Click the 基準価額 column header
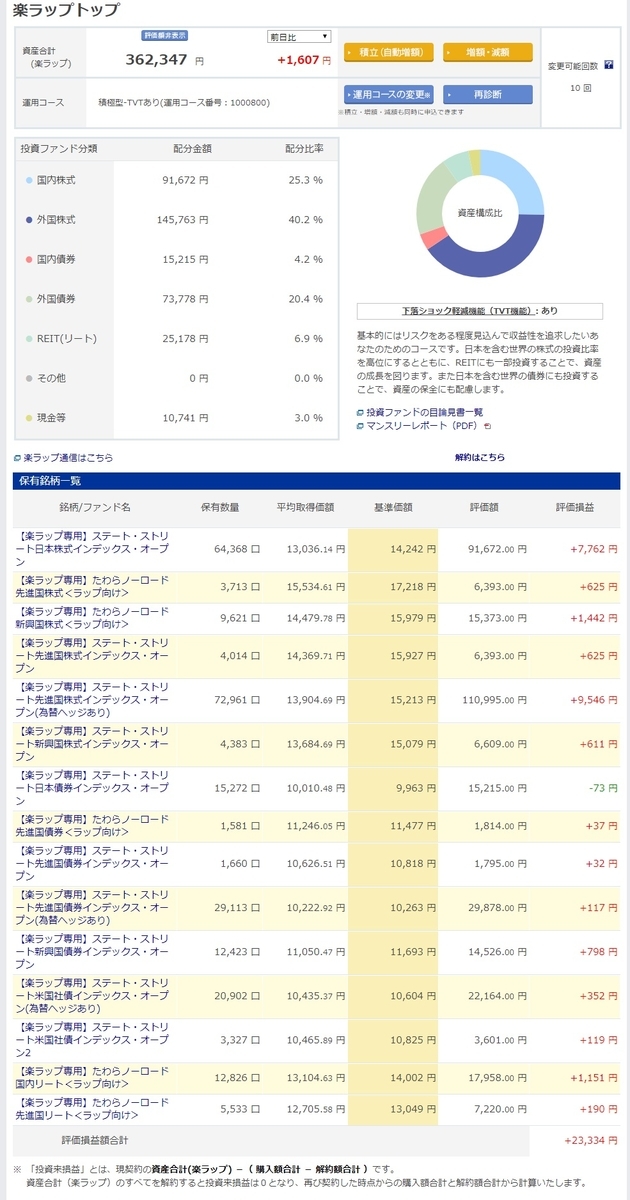This screenshot has width=630, height=1200. tap(392, 508)
